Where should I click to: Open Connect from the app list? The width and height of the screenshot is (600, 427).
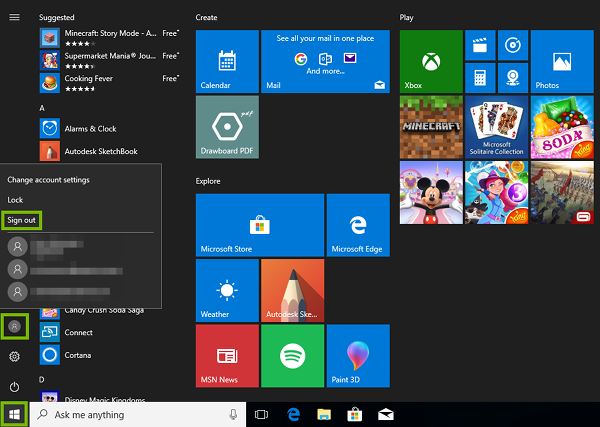pos(109,332)
